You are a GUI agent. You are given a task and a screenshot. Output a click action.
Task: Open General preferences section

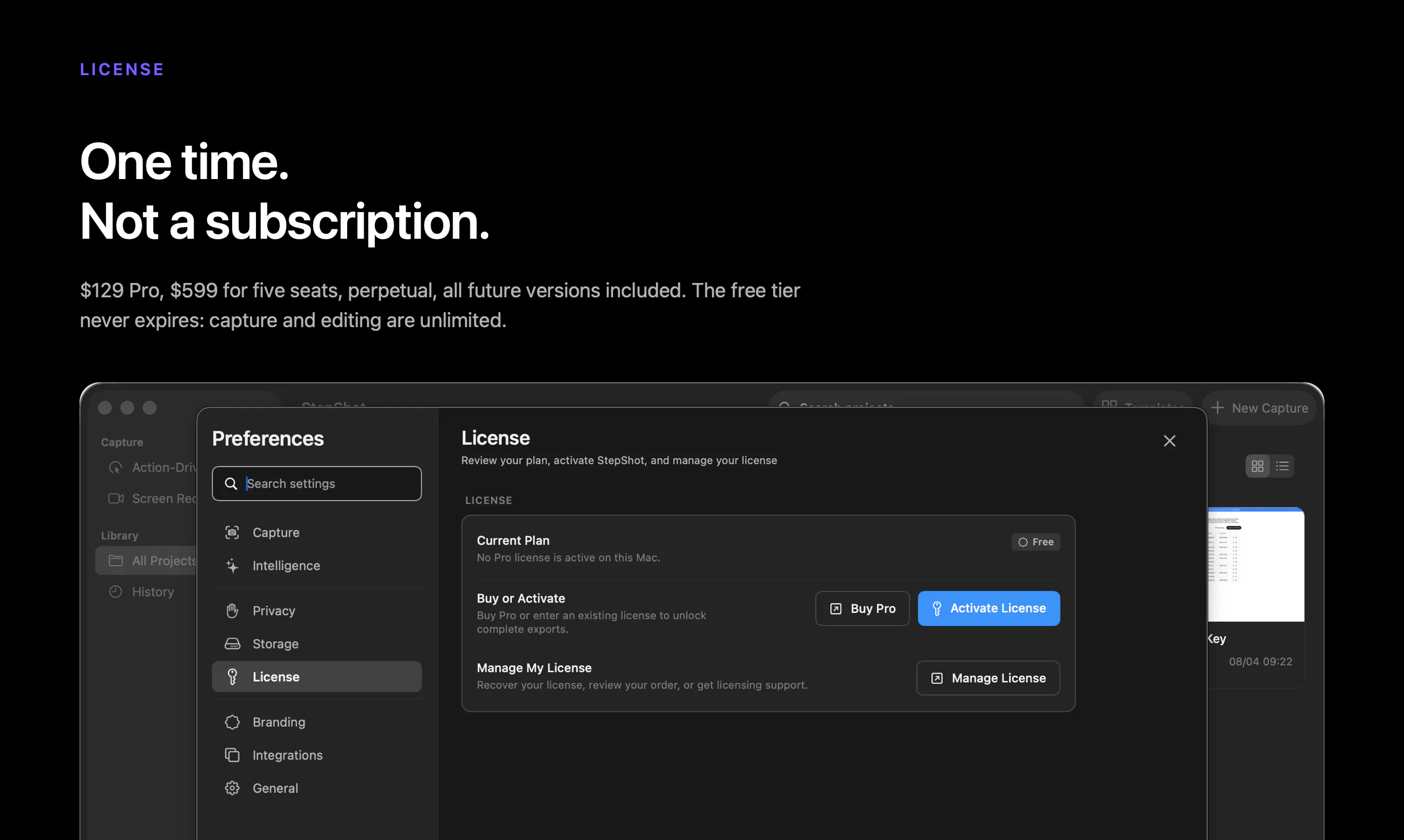pyautogui.click(x=317, y=788)
